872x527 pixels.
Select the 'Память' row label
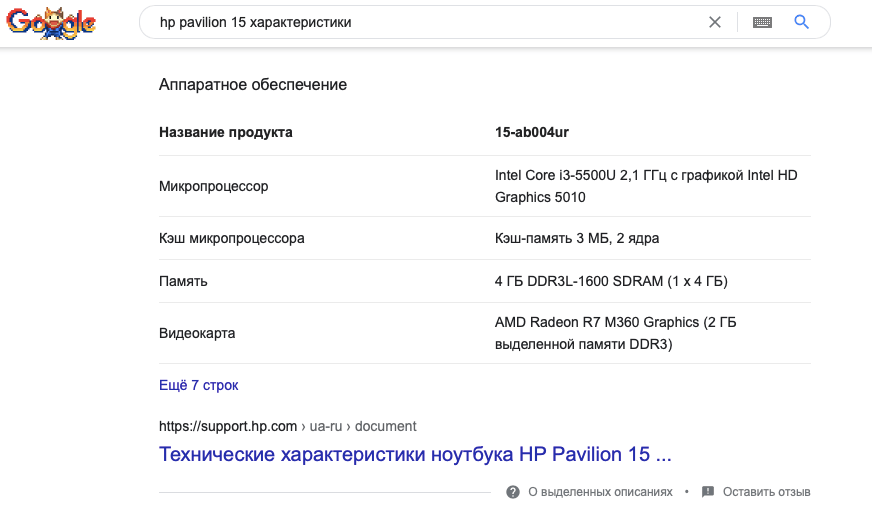(x=183, y=281)
